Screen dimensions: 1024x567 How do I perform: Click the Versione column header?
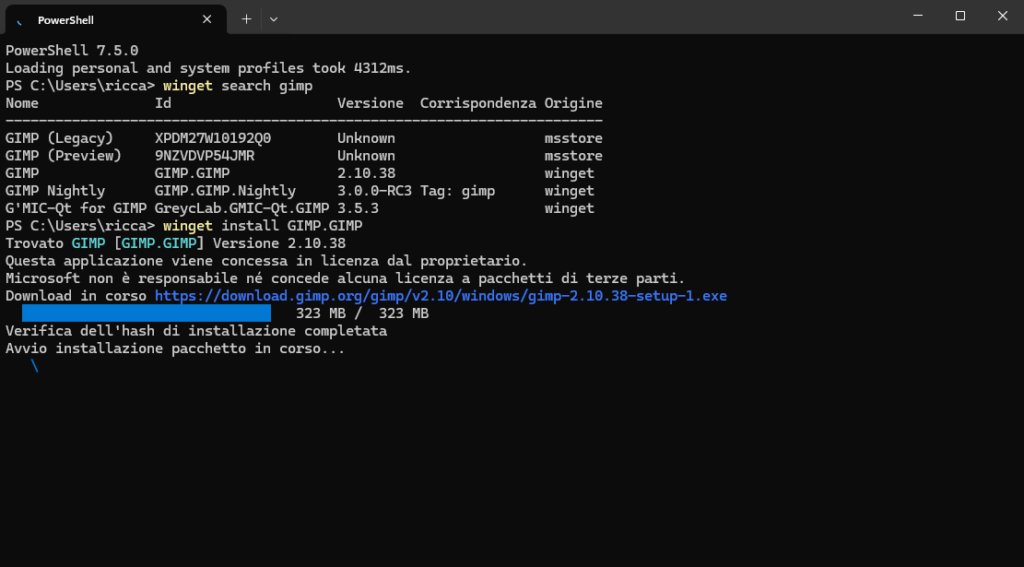[x=370, y=103]
